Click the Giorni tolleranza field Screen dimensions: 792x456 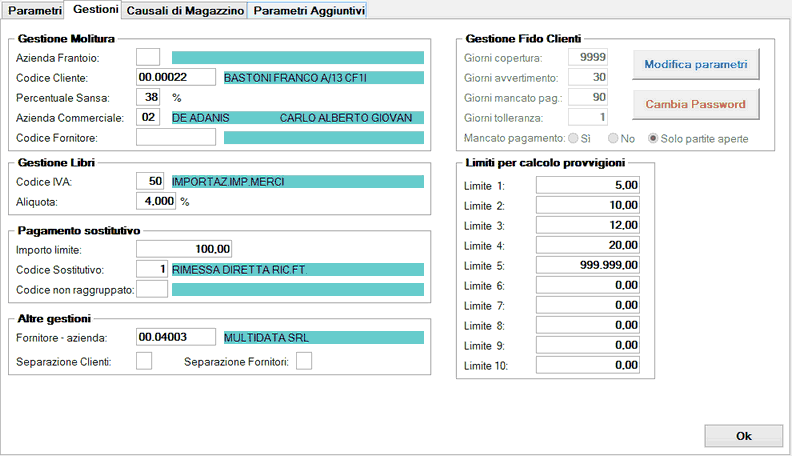[x=587, y=117]
